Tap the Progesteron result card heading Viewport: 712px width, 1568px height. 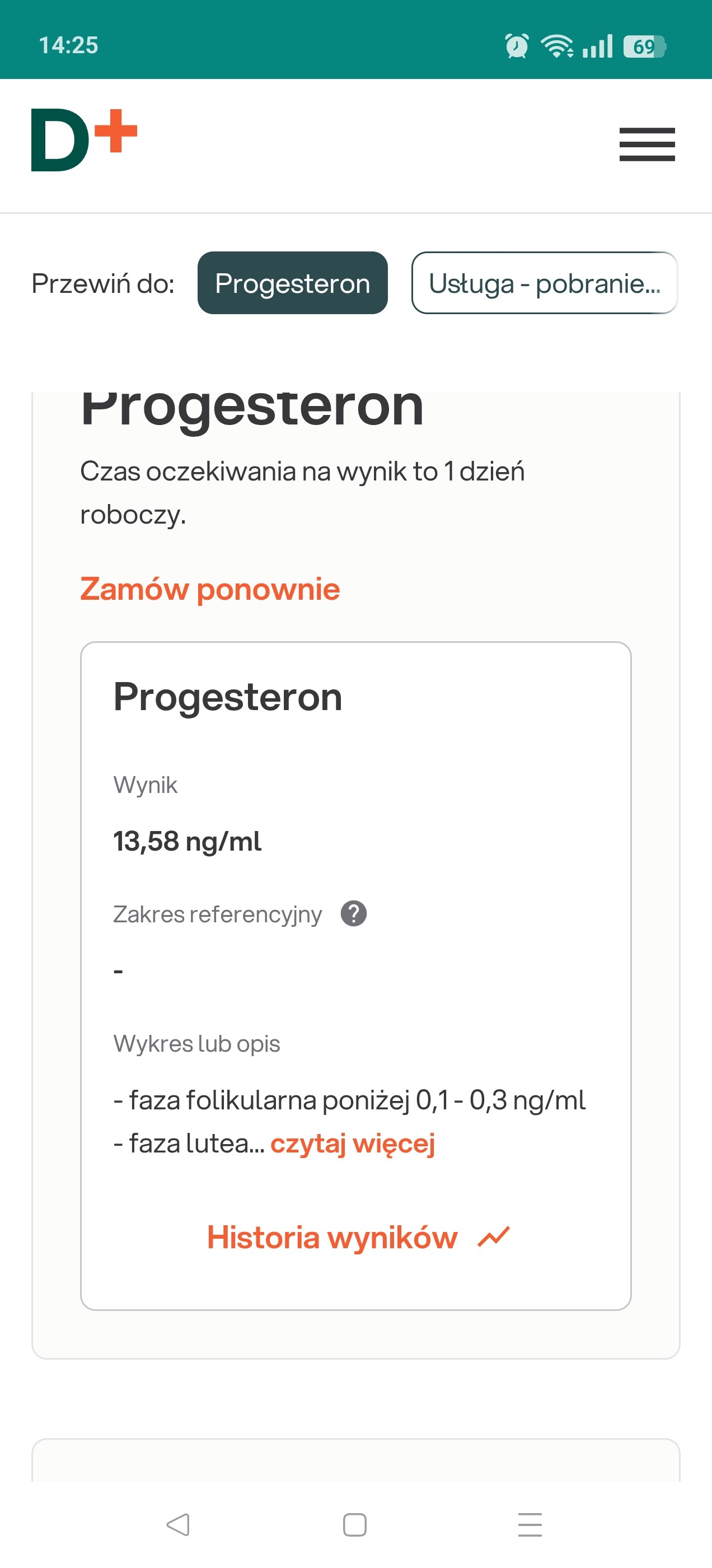[228, 697]
